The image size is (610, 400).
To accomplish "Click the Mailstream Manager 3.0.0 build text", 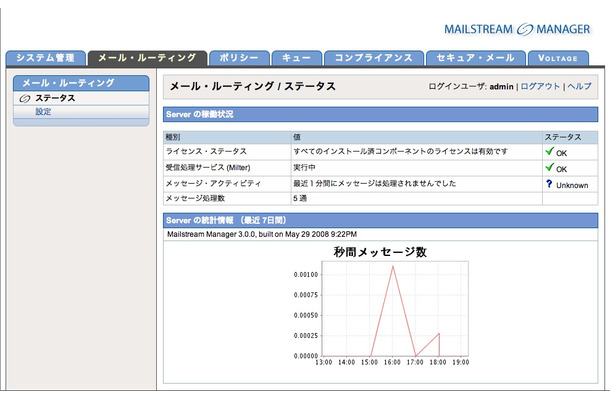I will coord(262,234).
